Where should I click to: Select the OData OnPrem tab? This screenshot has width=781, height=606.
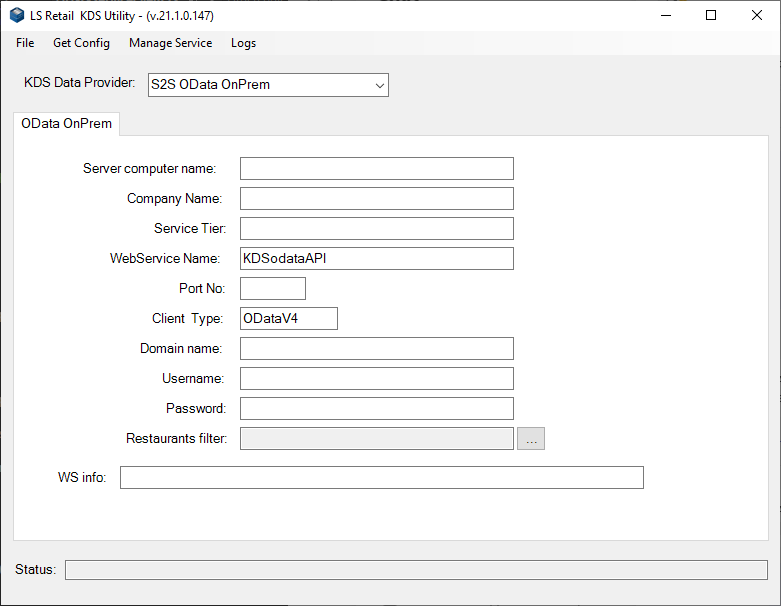pyautogui.click(x=66, y=124)
